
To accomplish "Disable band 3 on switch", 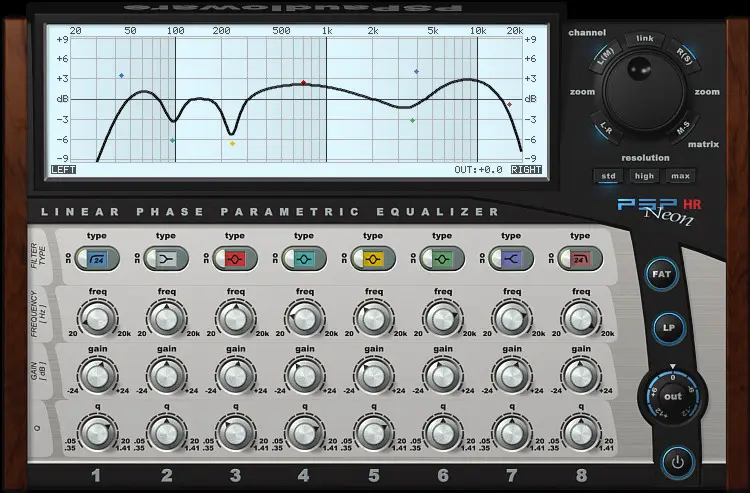I will [x=220, y=259].
